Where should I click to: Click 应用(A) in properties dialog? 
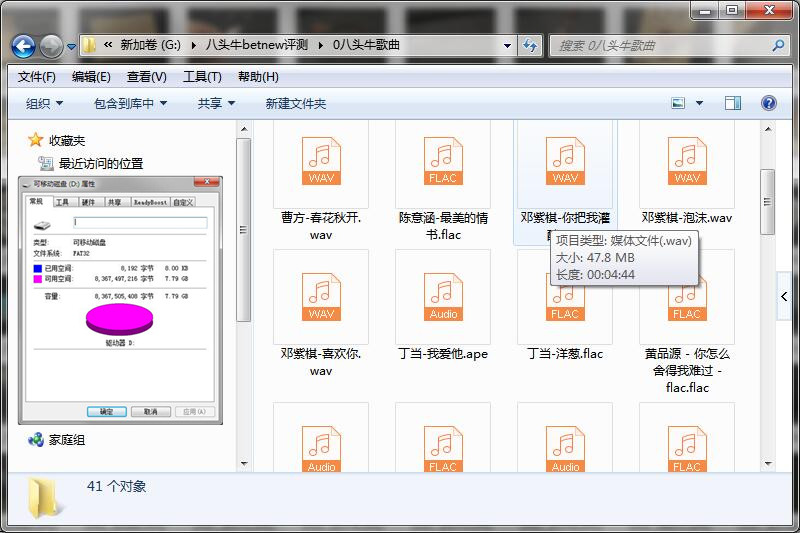(x=194, y=412)
